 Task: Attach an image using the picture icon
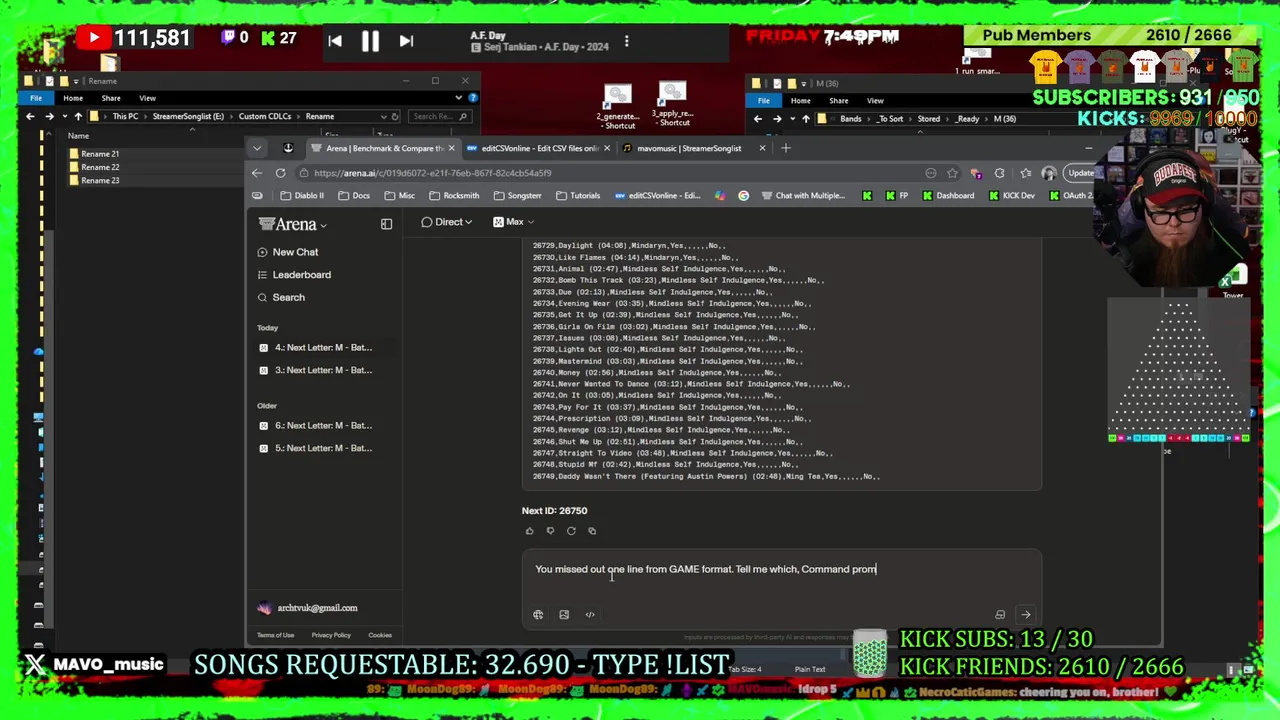click(564, 615)
